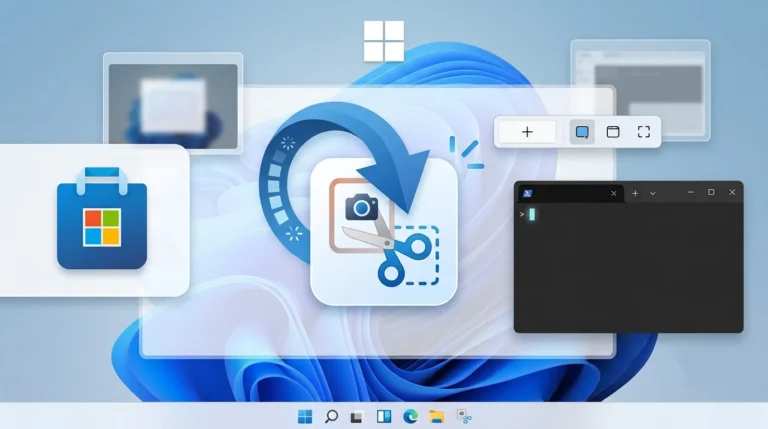768x429 pixels.
Task: Click the New snip plus button
Action: pos(527,132)
